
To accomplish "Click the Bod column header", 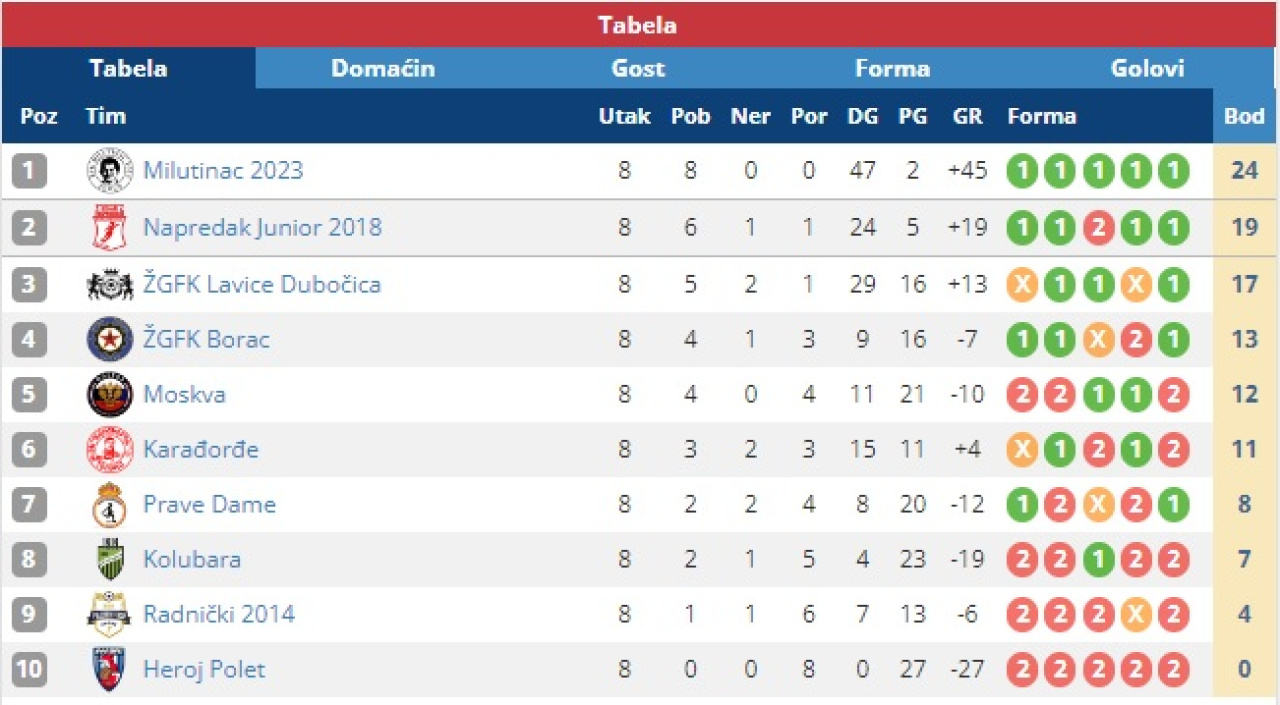I will [1244, 116].
